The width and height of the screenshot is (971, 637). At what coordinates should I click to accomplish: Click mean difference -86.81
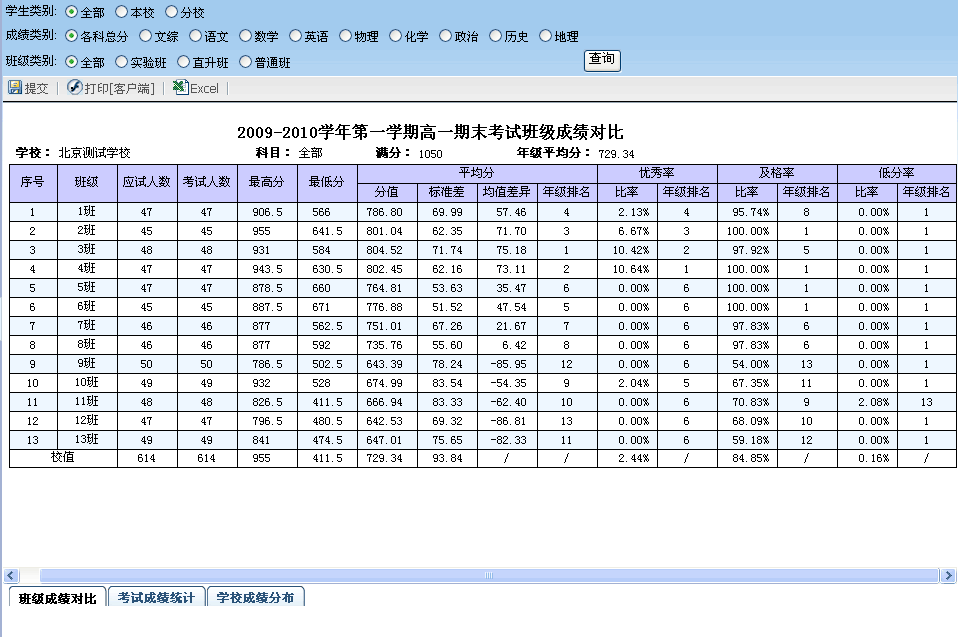click(x=508, y=421)
